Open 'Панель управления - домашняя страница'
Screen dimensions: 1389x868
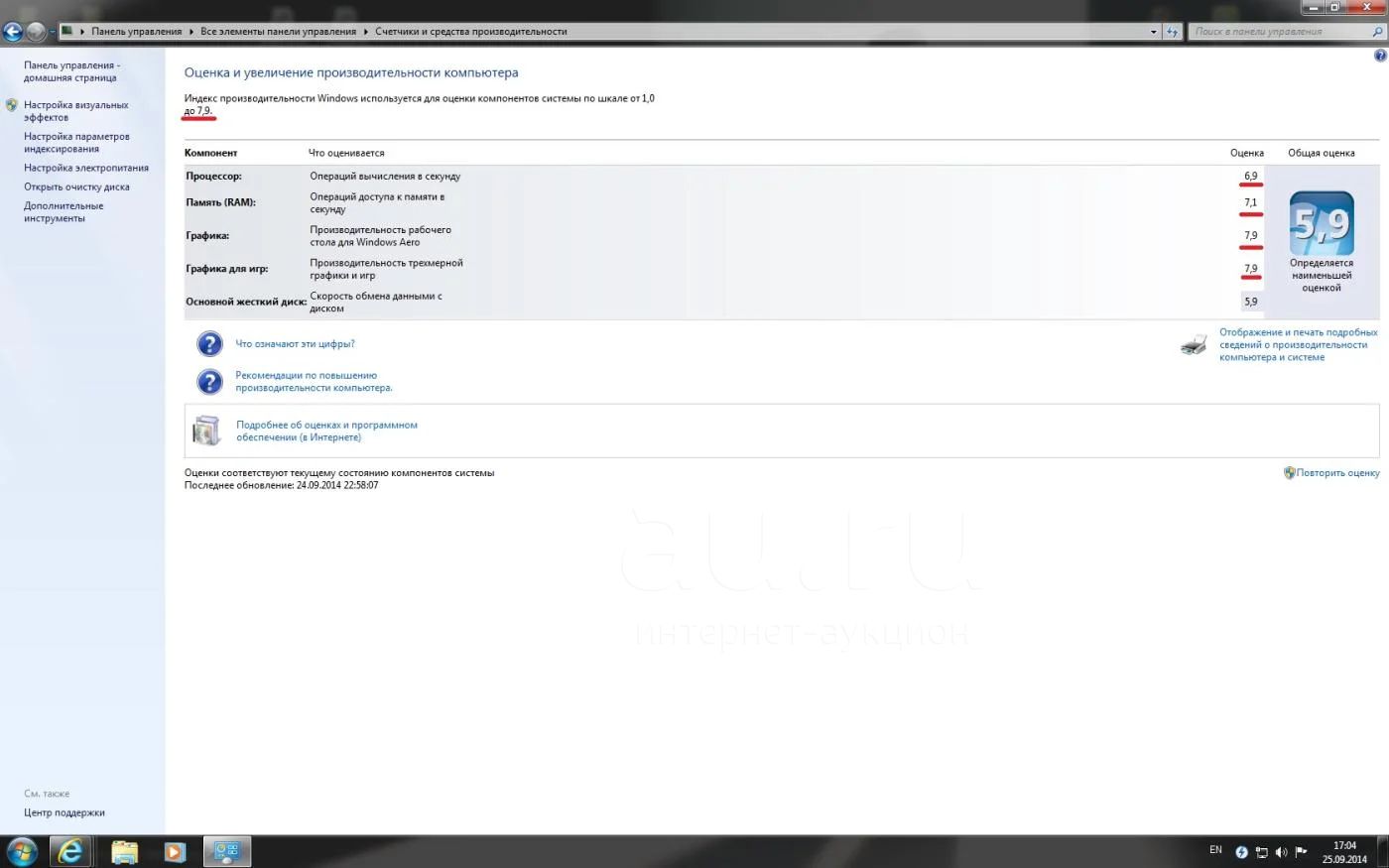pos(71,71)
